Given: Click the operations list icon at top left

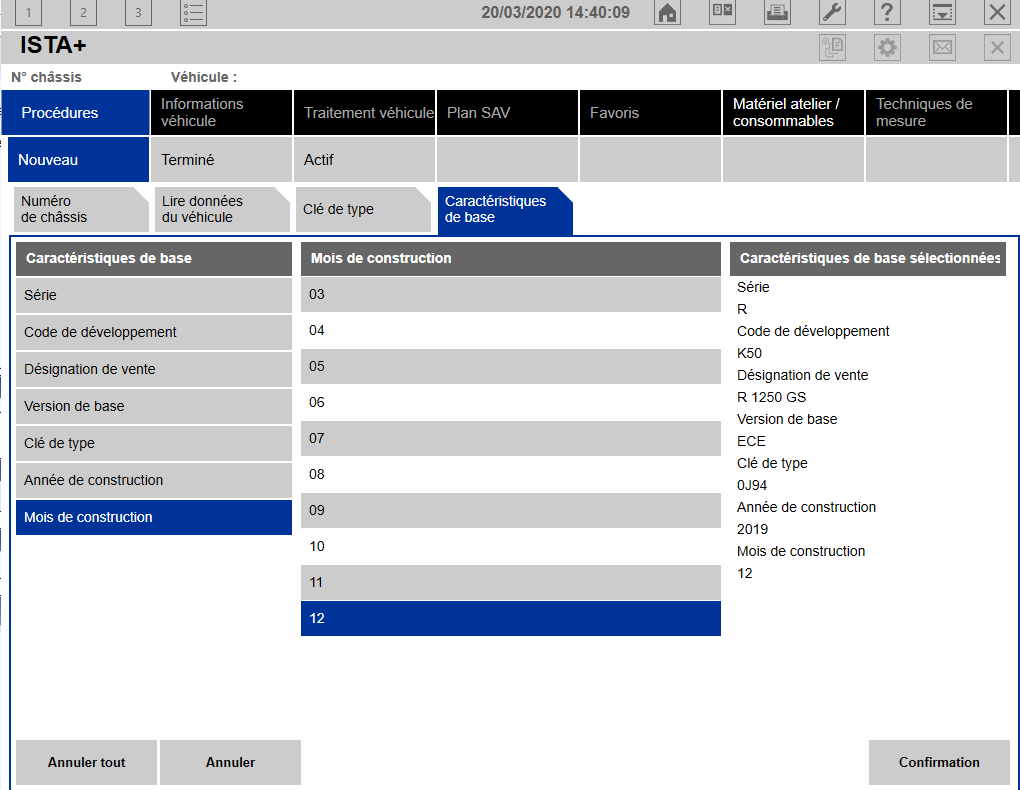Looking at the screenshot, I should 193,13.
